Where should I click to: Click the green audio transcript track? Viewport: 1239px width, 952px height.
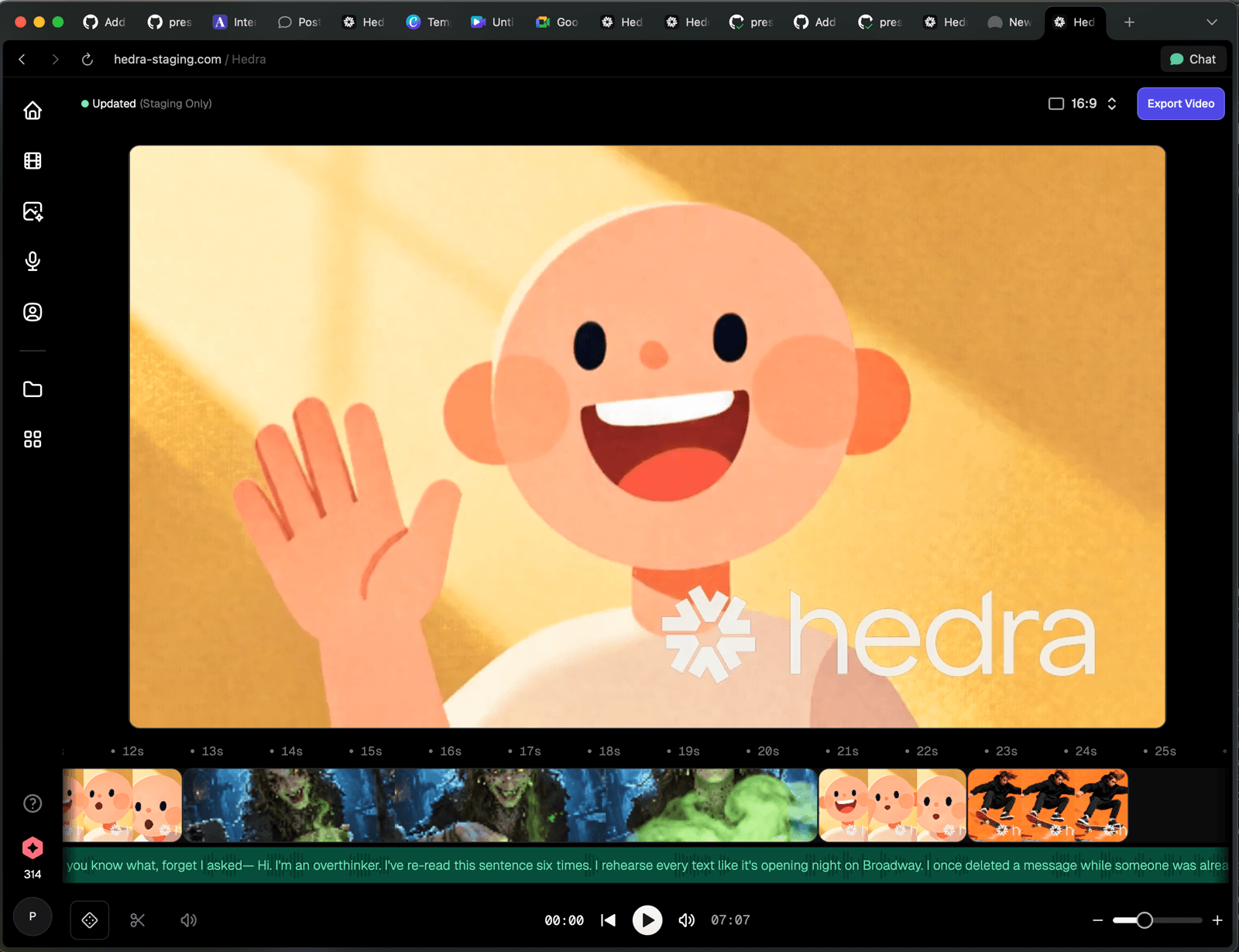tap(646, 865)
